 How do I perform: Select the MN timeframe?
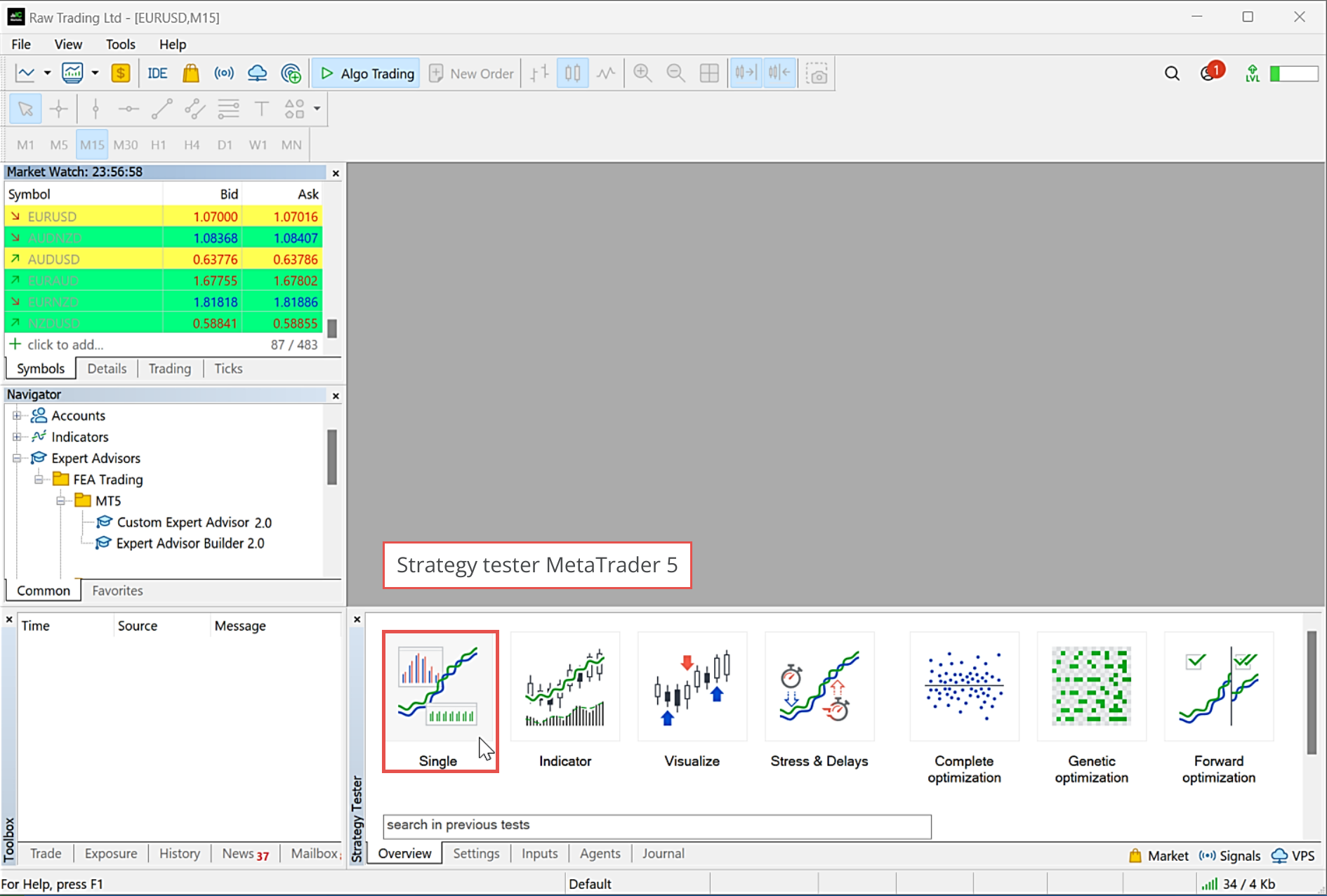291,145
